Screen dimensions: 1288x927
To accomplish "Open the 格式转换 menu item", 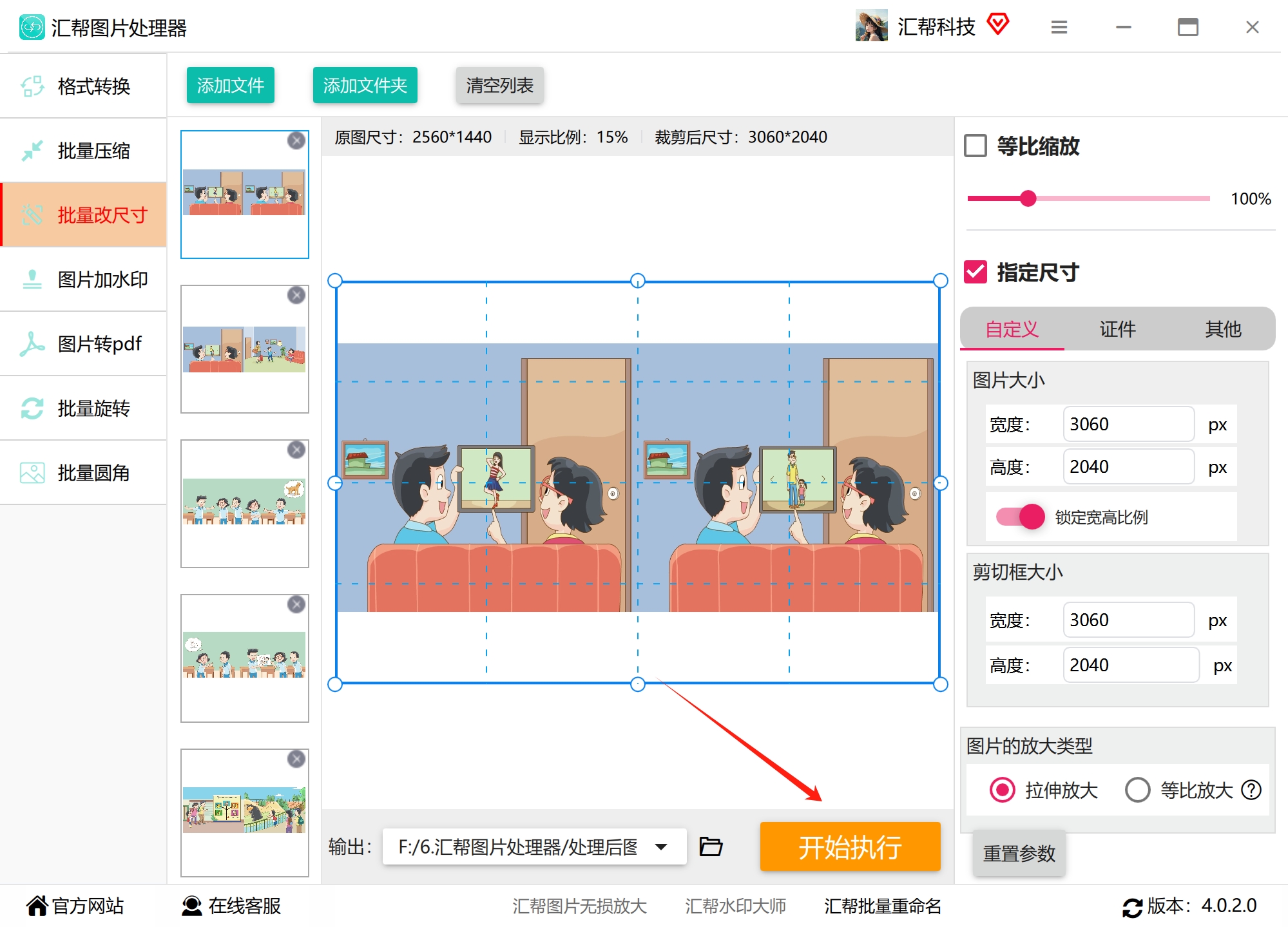I will [x=84, y=86].
